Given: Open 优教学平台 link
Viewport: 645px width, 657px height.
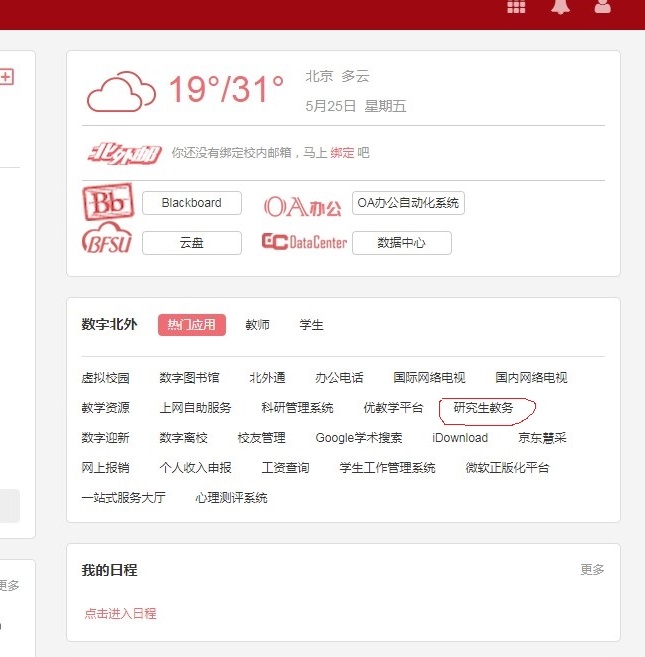Looking at the screenshot, I should [x=394, y=408].
